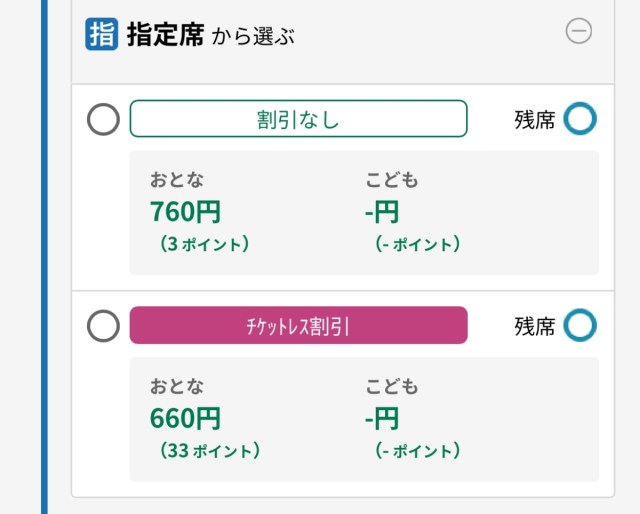Viewport: 640px width, 514px height.
Task: Click the blue 指 reserved seat icon
Action: [102, 34]
